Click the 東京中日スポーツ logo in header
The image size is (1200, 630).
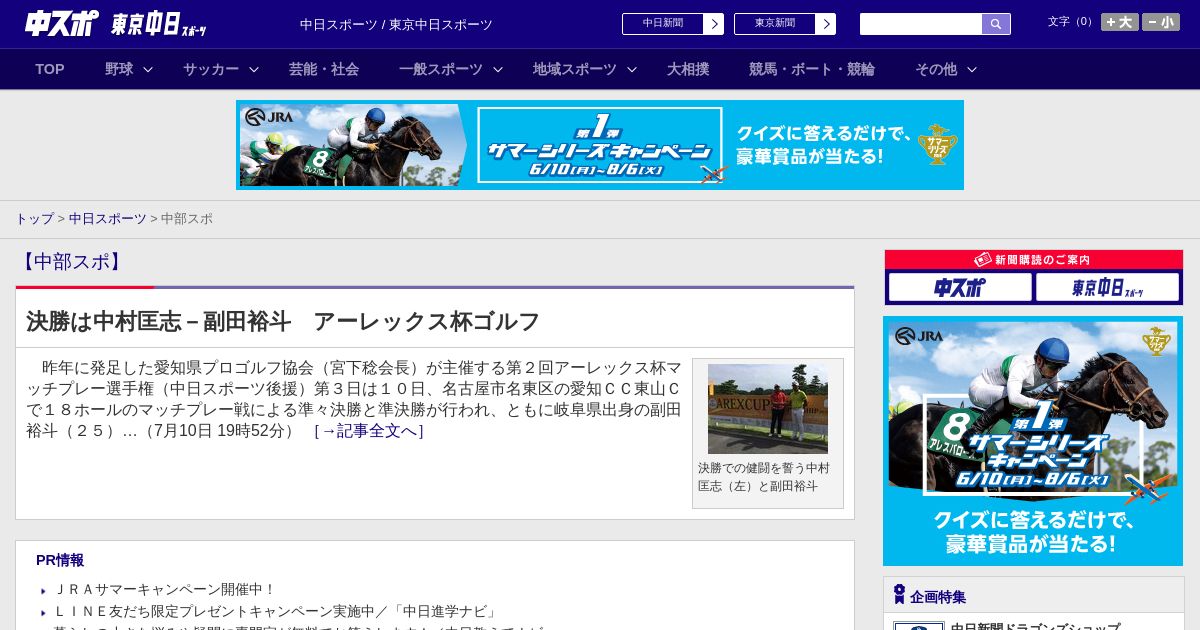(158, 24)
